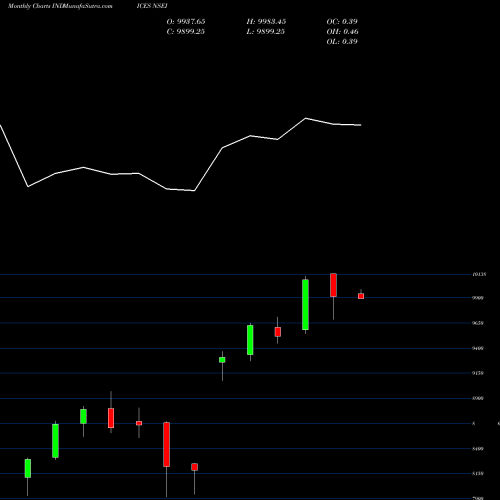The width and height of the screenshot is (500, 500).
Task: Click the 'OL: 0.39' value
Action: point(342,41)
